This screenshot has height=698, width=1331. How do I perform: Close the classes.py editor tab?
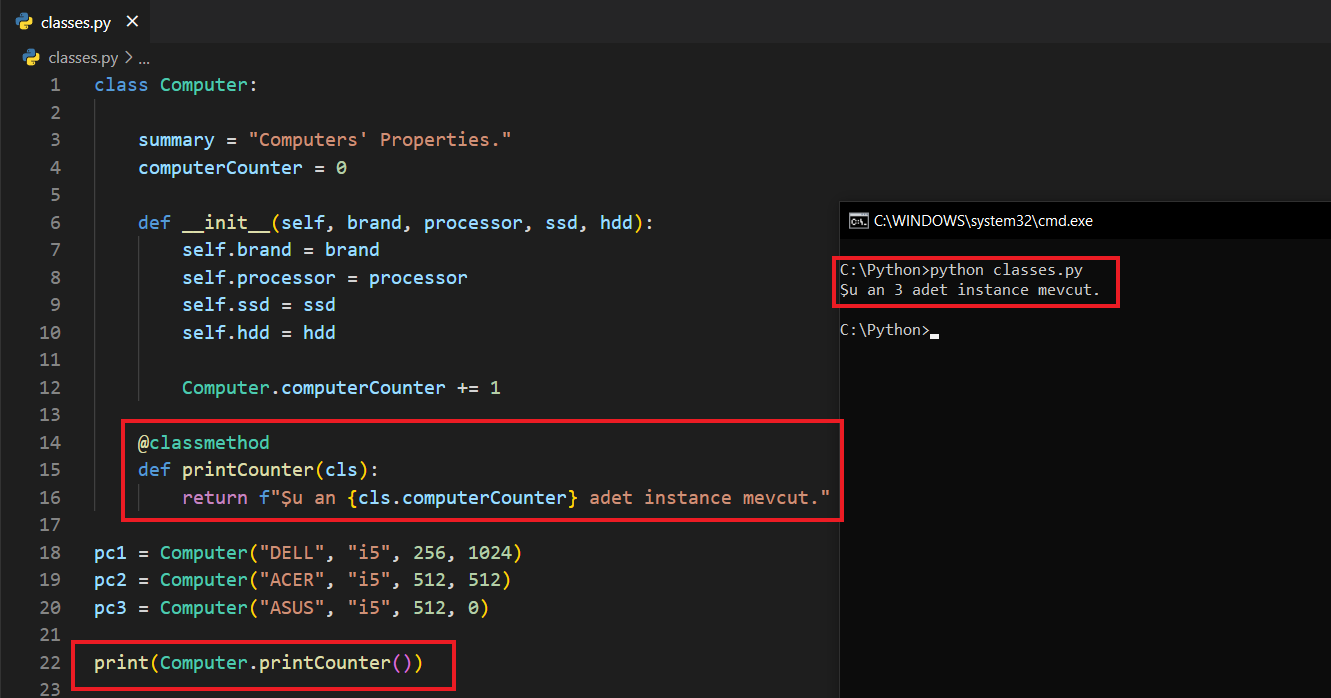(x=132, y=22)
